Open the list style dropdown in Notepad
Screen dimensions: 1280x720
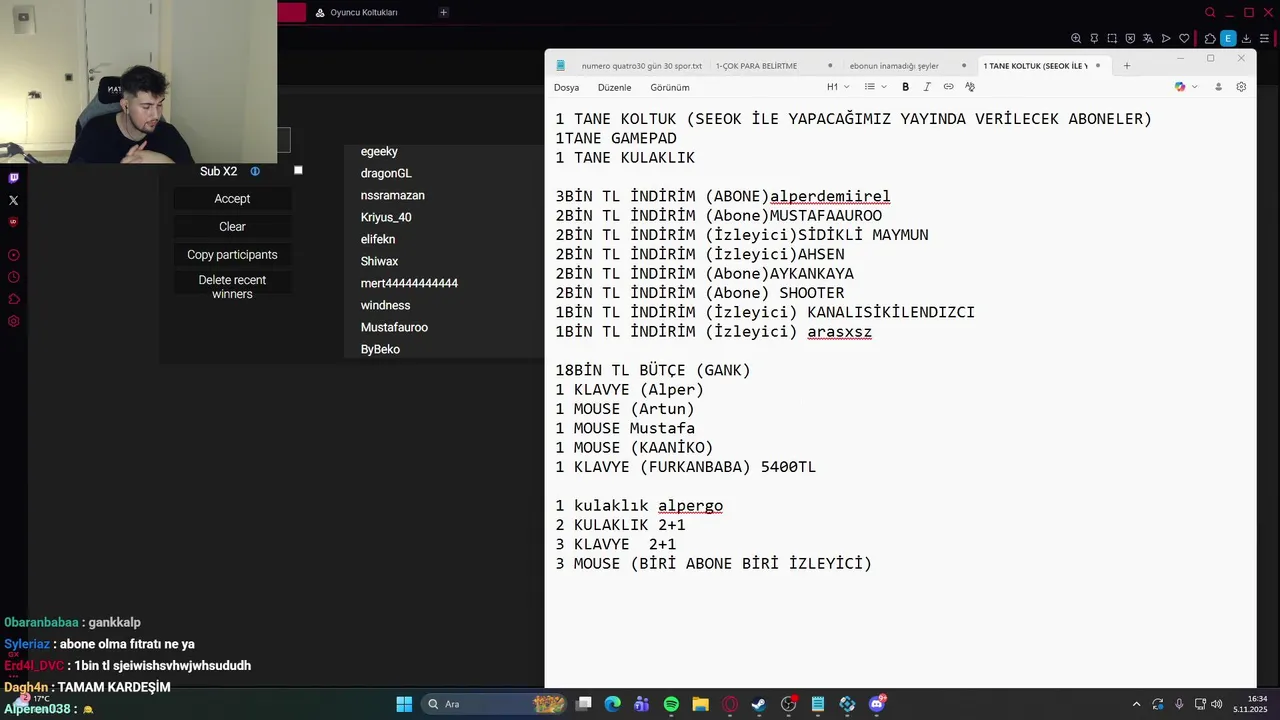(x=875, y=87)
